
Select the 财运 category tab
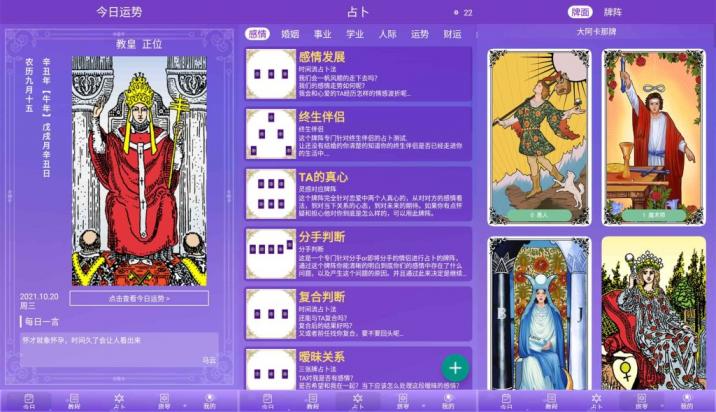pos(452,34)
